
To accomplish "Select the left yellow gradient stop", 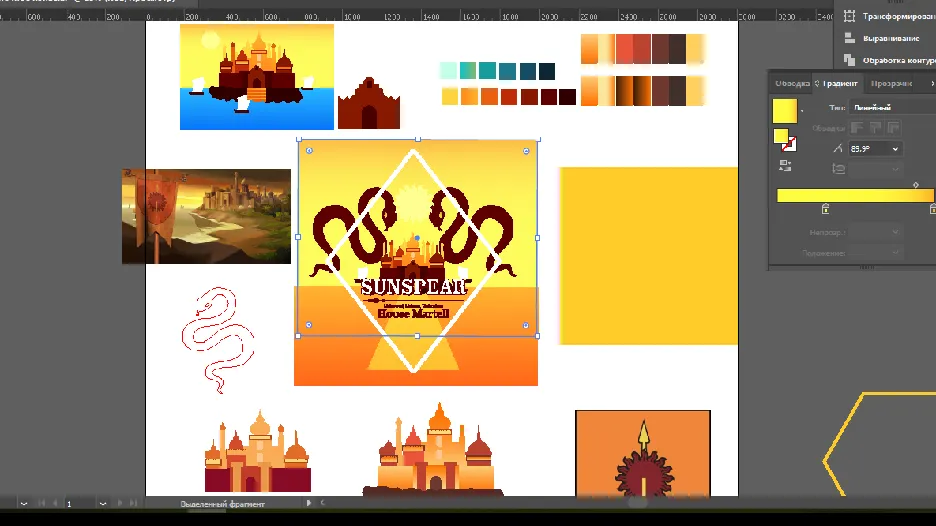I will pyautogui.click(x=825, y=208).
